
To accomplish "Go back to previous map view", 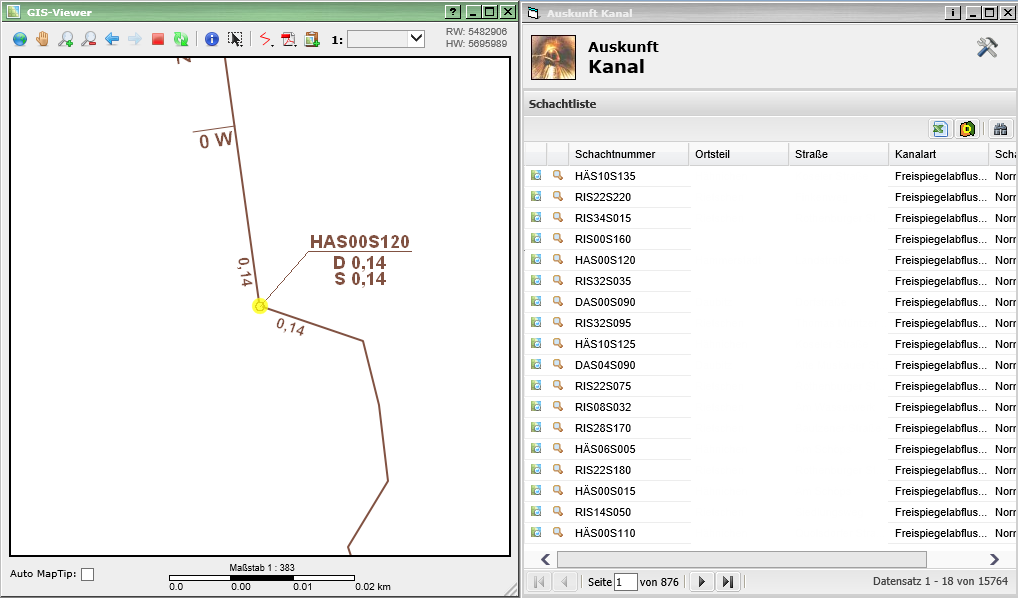I will (112, 39).
